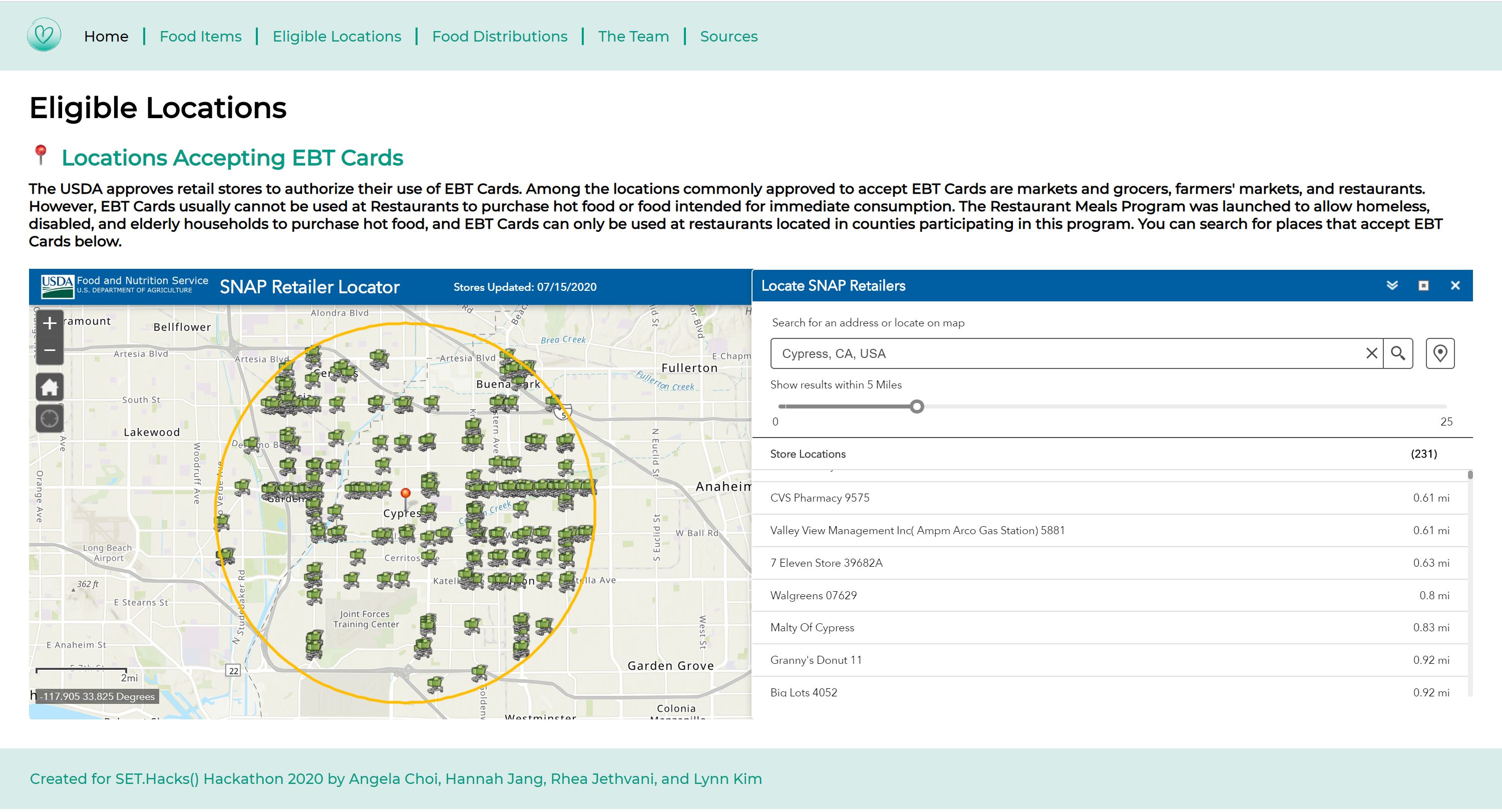Click the find my location button
Image resolution: width=1502 pixels, height=812 pixels.
(x=50, y=419)
